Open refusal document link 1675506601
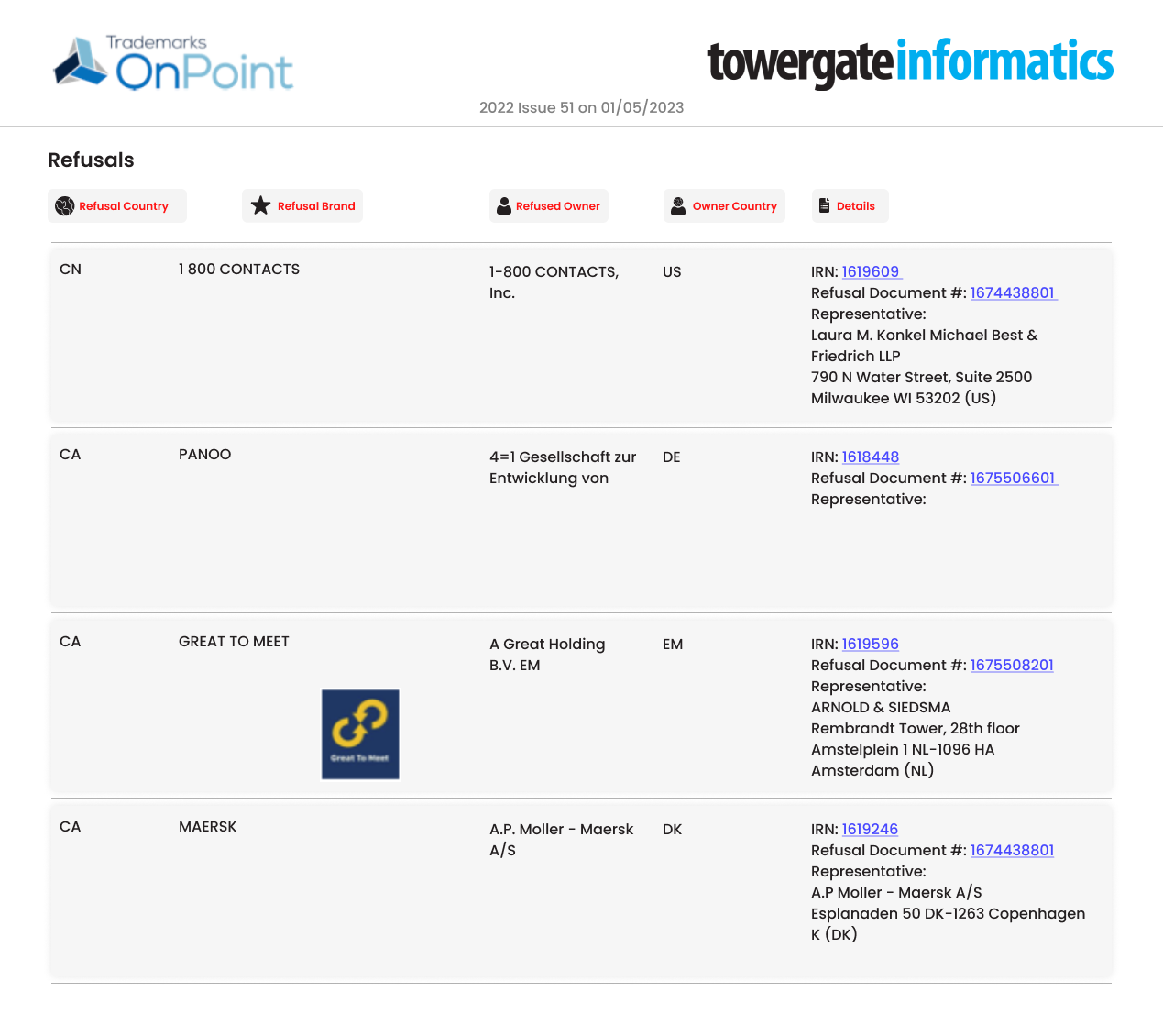Image resolution: width=1163 pixels, height=1036 pixels. (x=1013, y=478)
